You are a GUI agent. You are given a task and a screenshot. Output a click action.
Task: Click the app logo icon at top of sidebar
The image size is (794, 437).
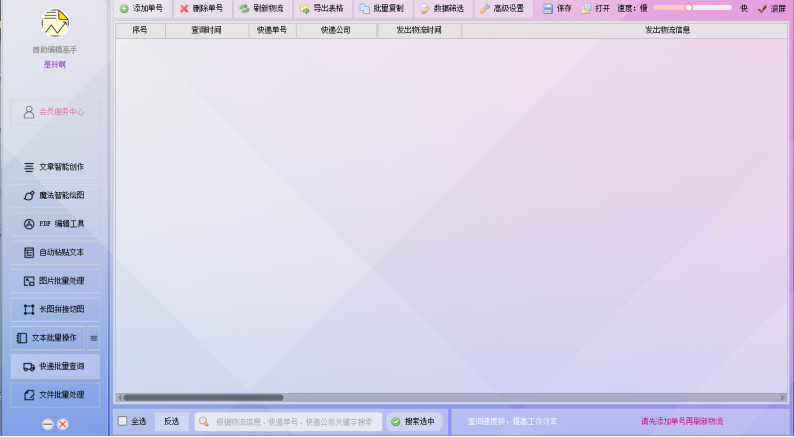coord(55,23)
